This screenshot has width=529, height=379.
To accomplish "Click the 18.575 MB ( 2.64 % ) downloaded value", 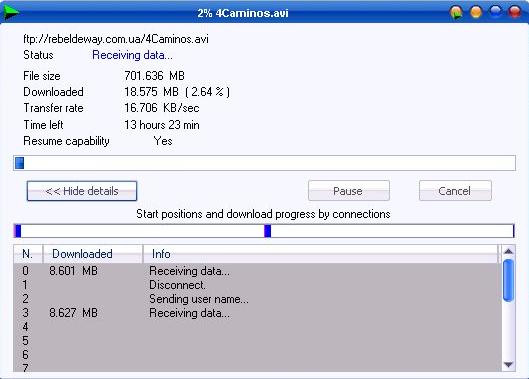I will [x=177, y=92].
